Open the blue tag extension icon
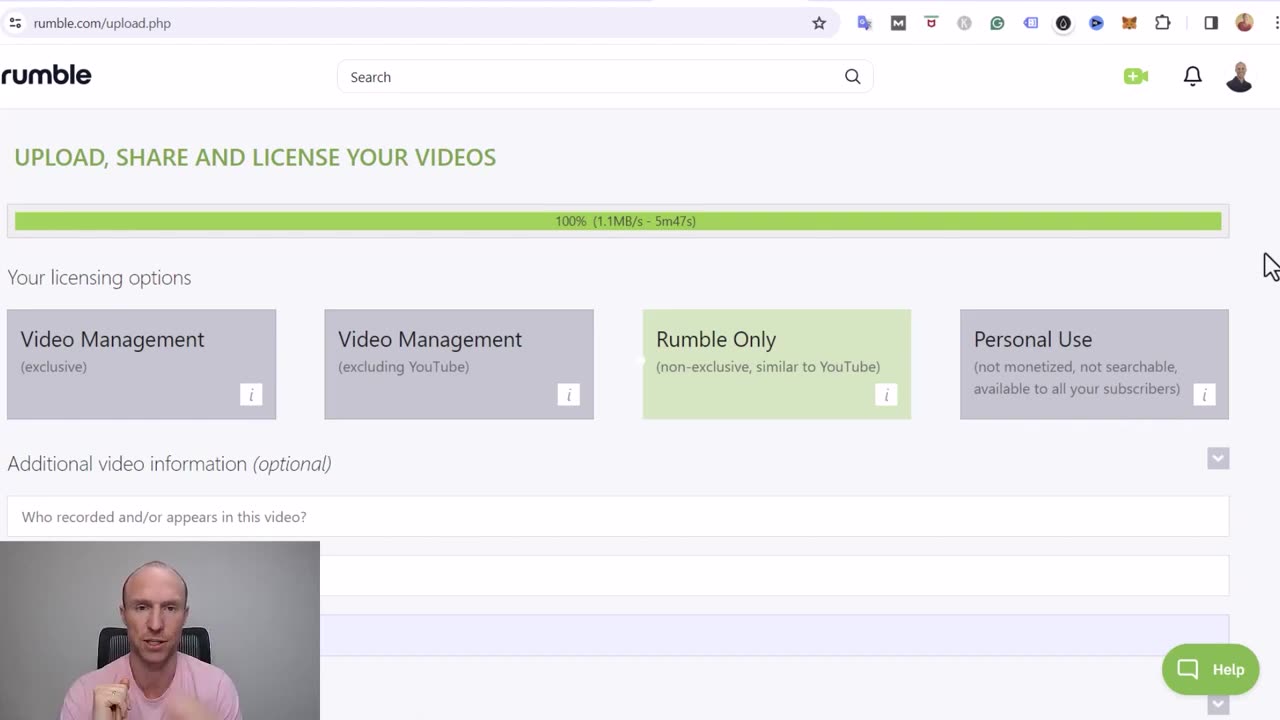The height and width of the screenshot is (720, 1280). [1031, 23]
